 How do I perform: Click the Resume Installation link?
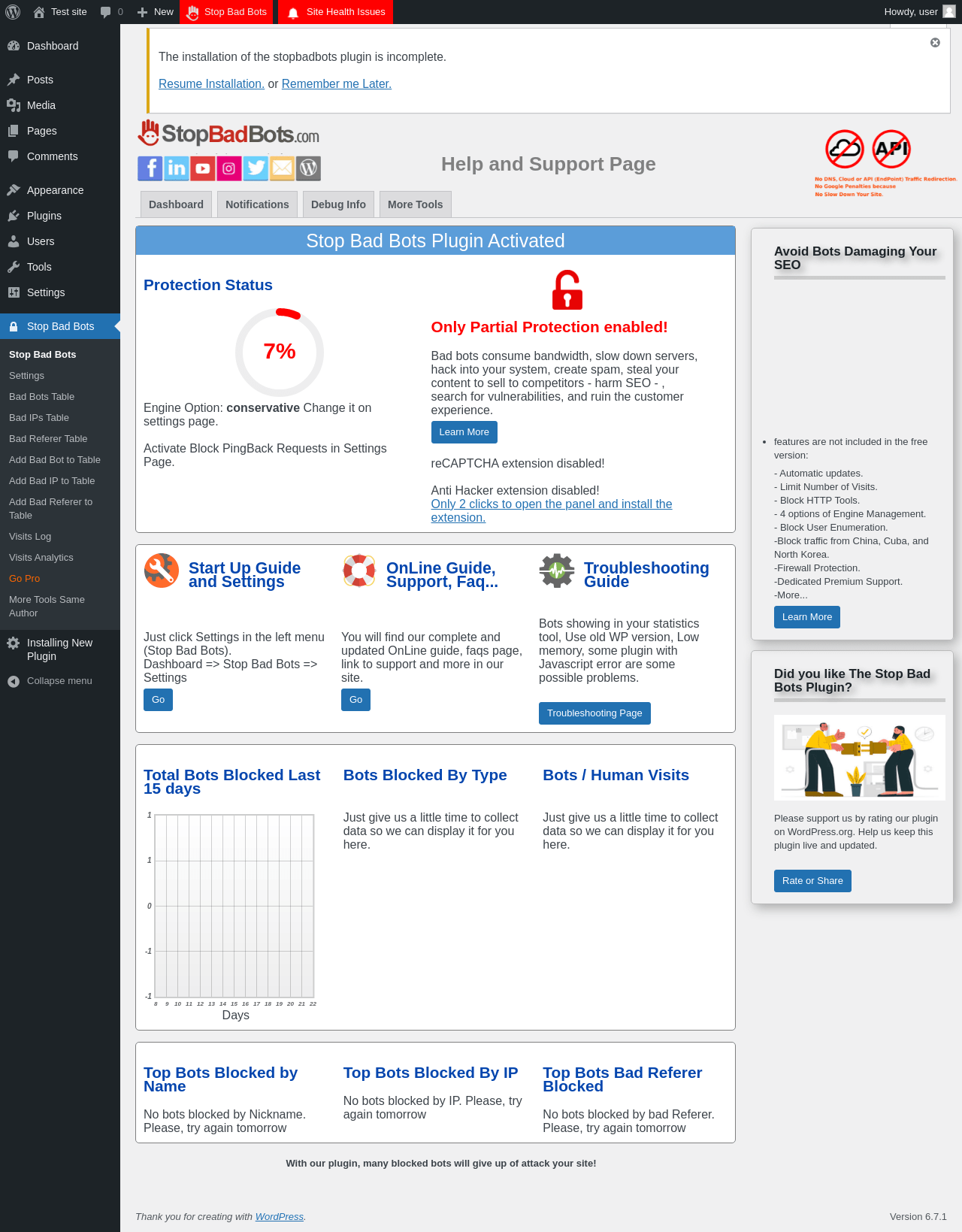pyautogui.click(x=211, y=84)
